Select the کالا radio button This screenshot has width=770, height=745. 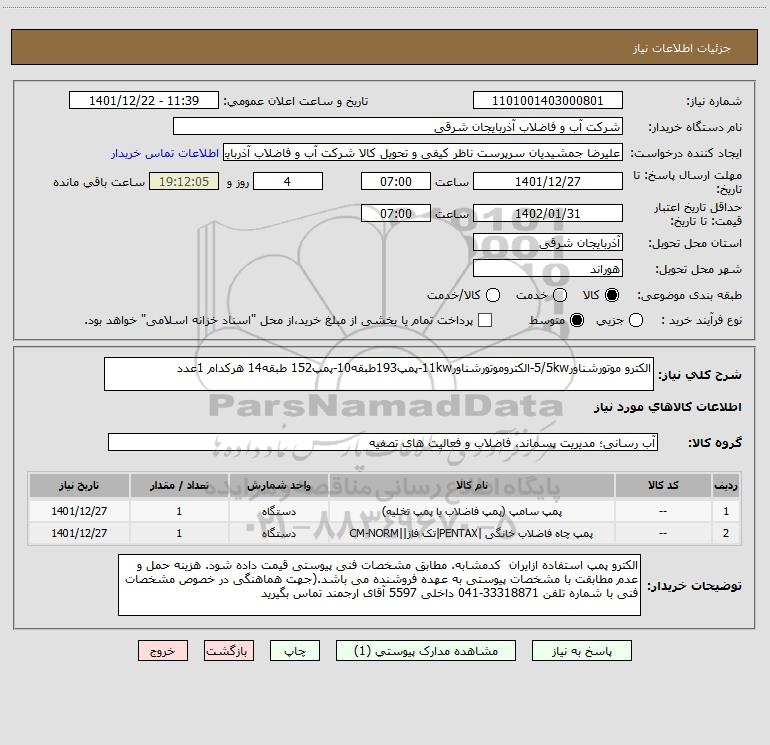612,295
